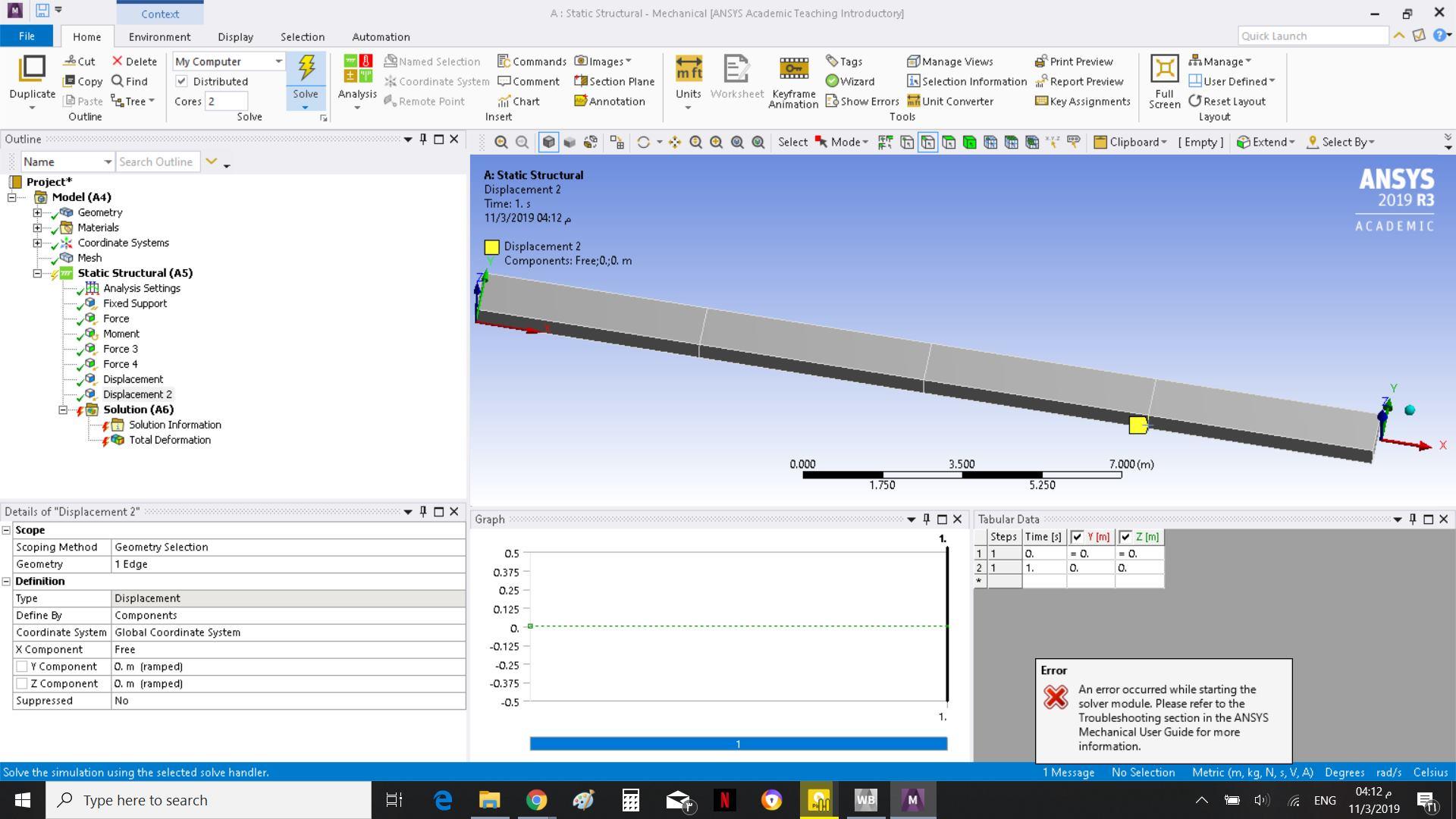
Task: Expand the Materials tree node
Action: [x=37, y=227]
